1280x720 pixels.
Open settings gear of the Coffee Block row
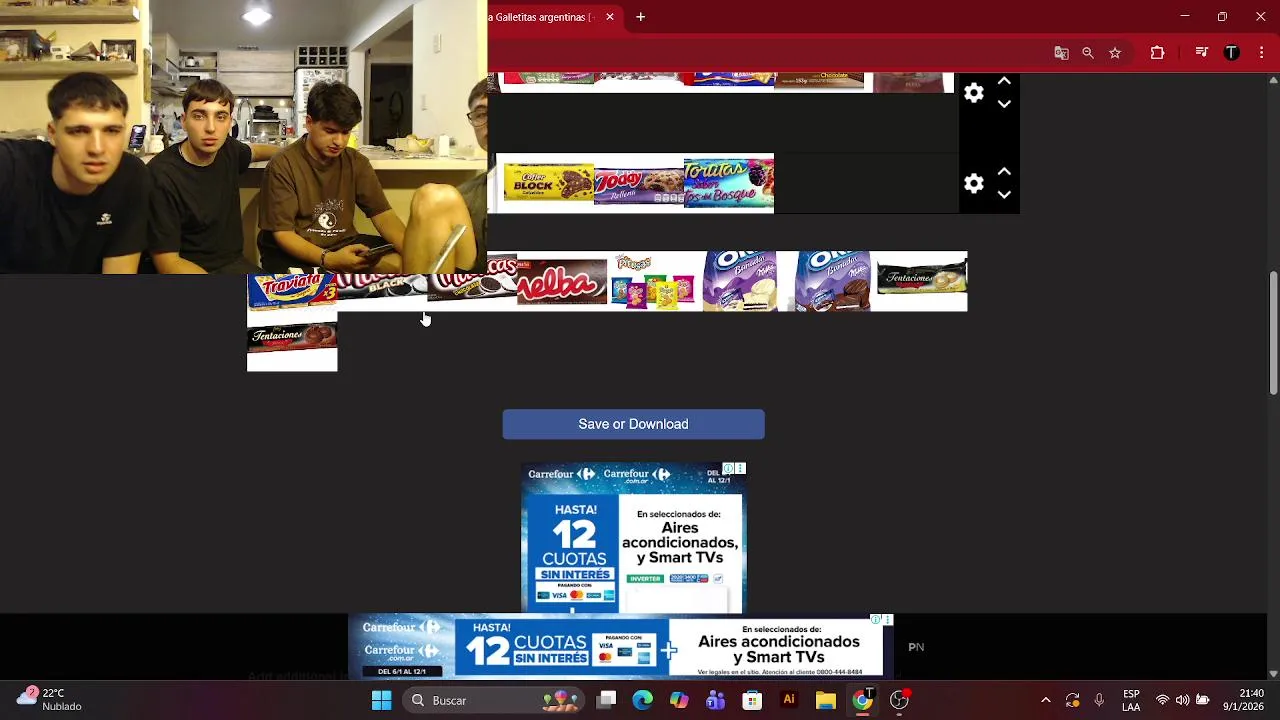pyautogui.click(x=974, y=183)
